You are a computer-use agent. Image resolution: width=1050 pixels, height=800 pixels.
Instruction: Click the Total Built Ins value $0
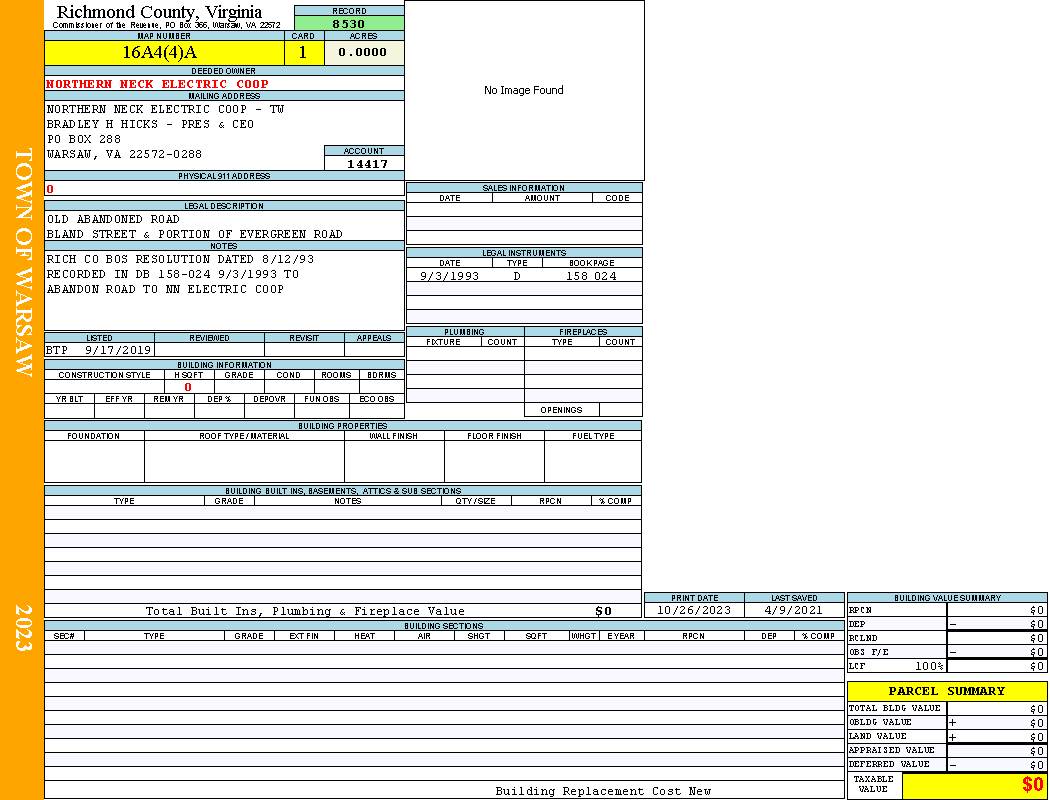[x=603, y=611]
